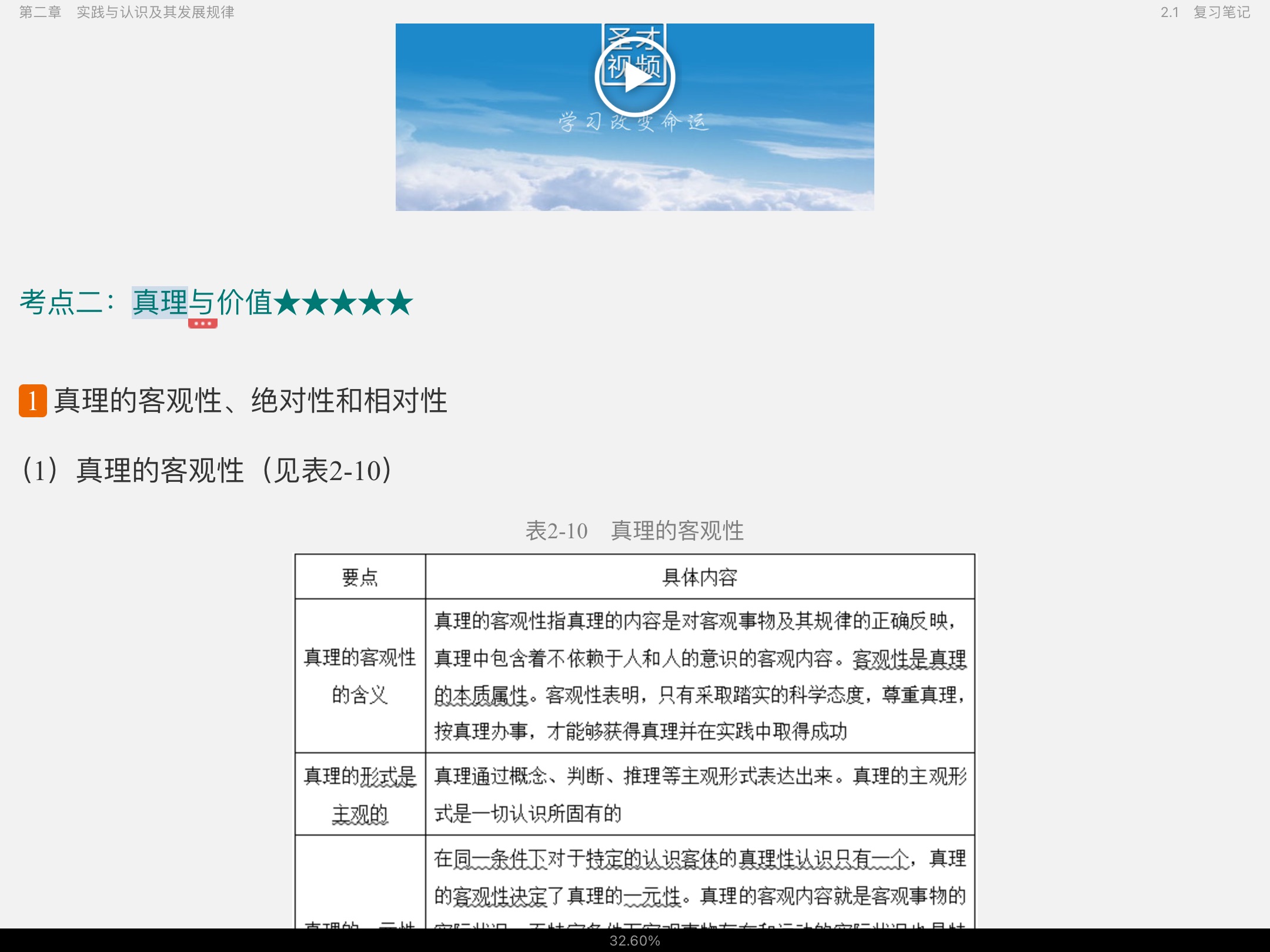The height and width of the screenshot is (952, 1270).
Task: Tap the 32.60% reading progress indicator
Action: (635, 940)
